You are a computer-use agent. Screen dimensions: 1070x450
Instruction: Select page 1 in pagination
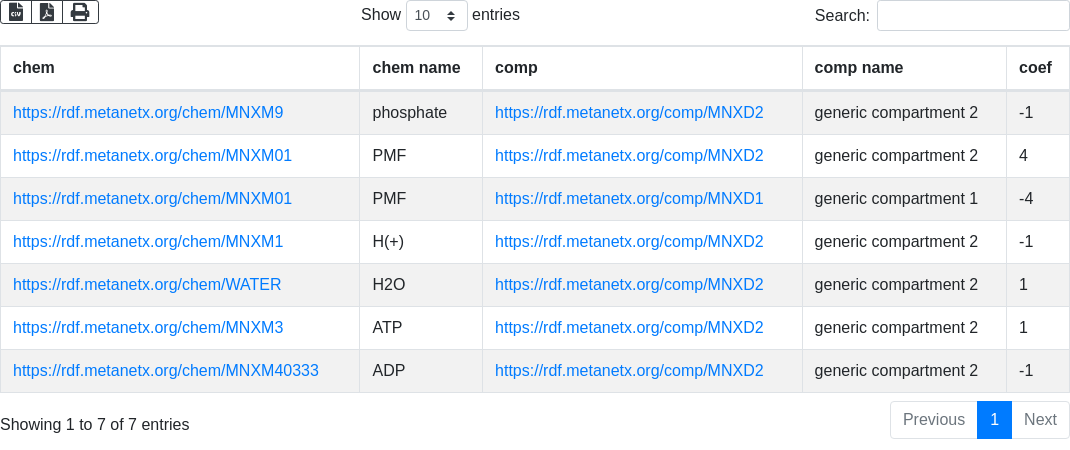pyautogui.click(x=994, y=420)
